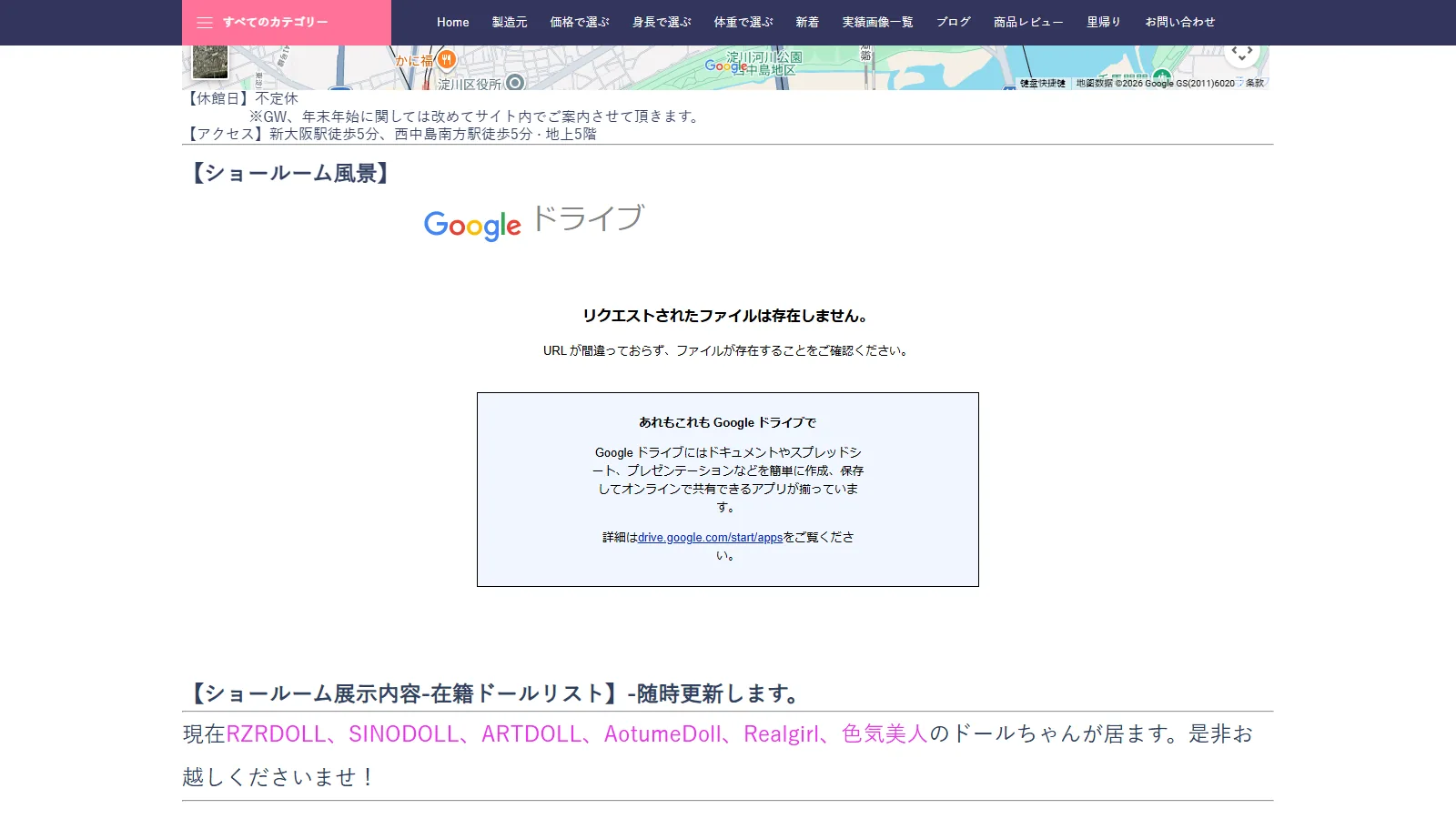Open 実績画像一覧 navigation item
This screenshot has width=1456, height=819.
[x=877, y=23]
